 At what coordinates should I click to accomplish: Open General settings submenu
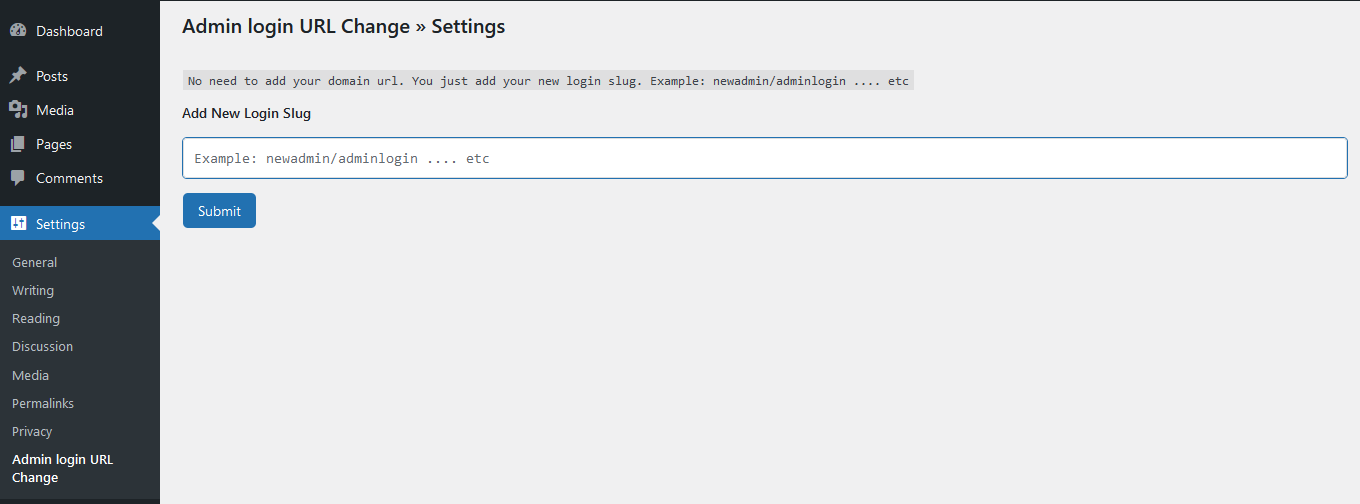pyautogui.click(x=35, y=262)
